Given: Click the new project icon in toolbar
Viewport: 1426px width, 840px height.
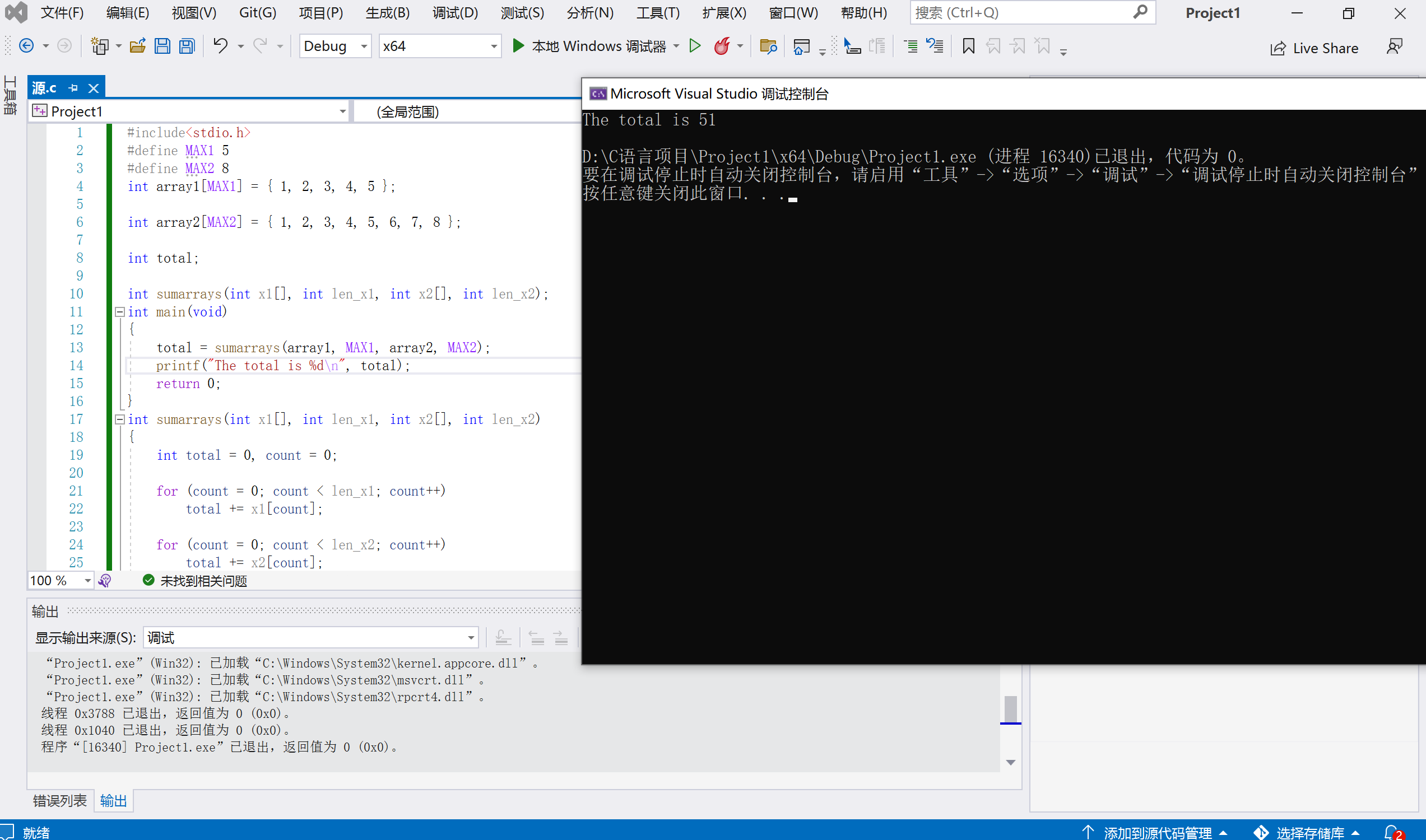Looking at the screenshot, I should coord(100,46).
